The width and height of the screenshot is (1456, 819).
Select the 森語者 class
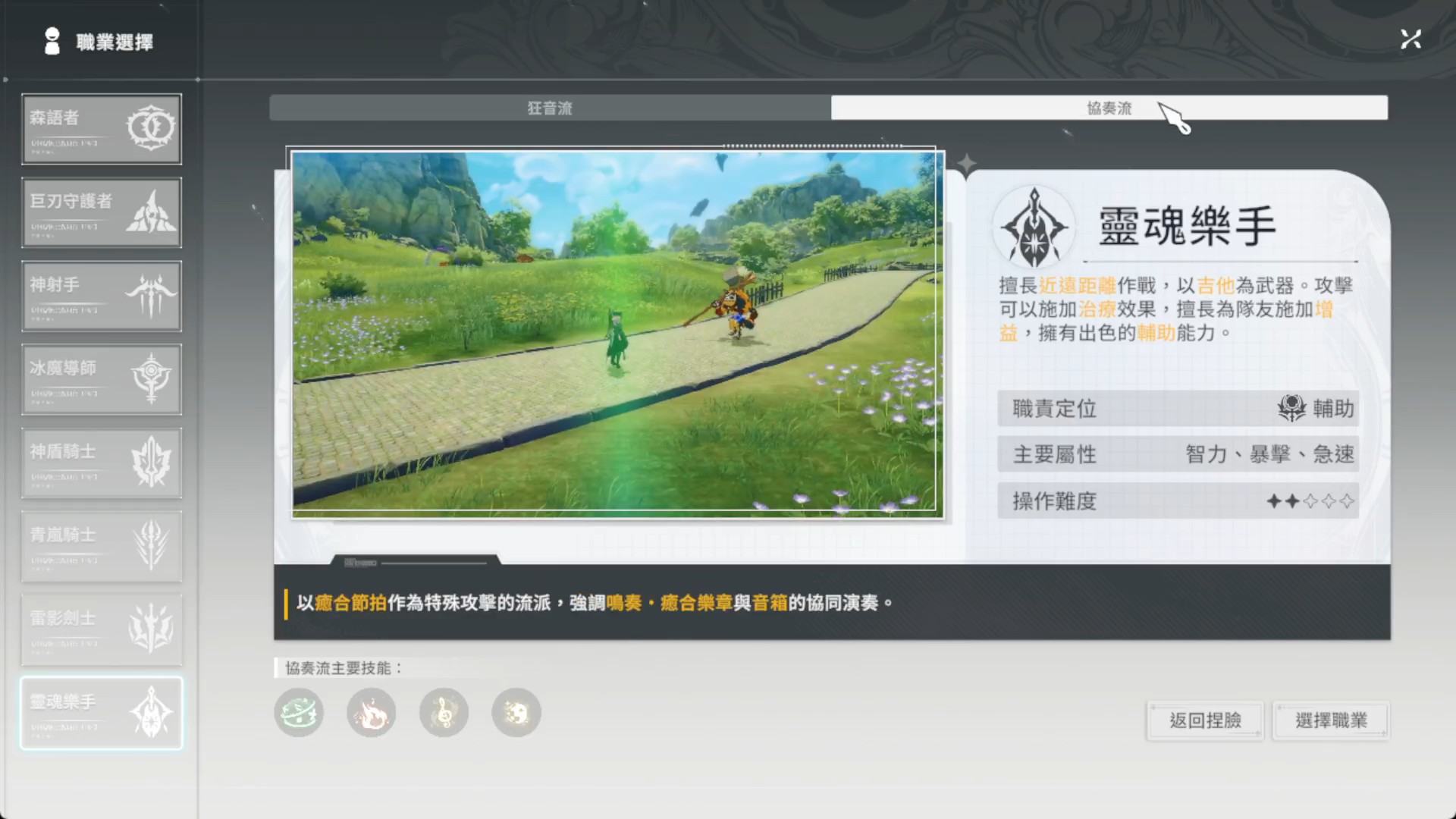(102, 129)
